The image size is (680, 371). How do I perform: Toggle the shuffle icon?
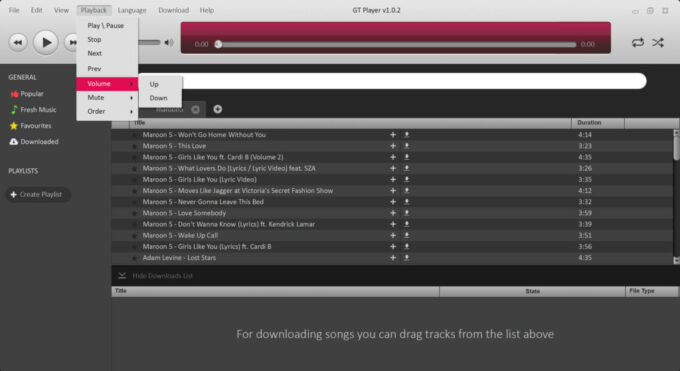[x=658, y=43]
